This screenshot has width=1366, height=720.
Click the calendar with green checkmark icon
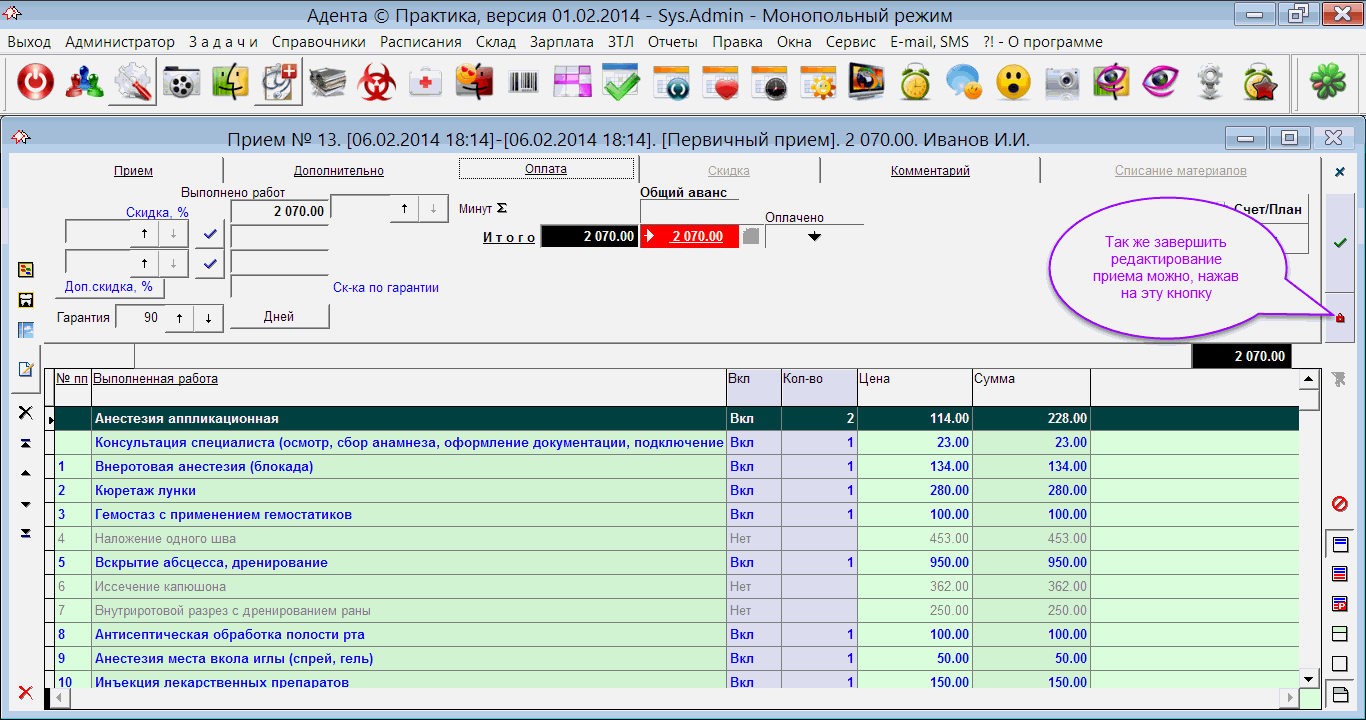pos(621,84)
